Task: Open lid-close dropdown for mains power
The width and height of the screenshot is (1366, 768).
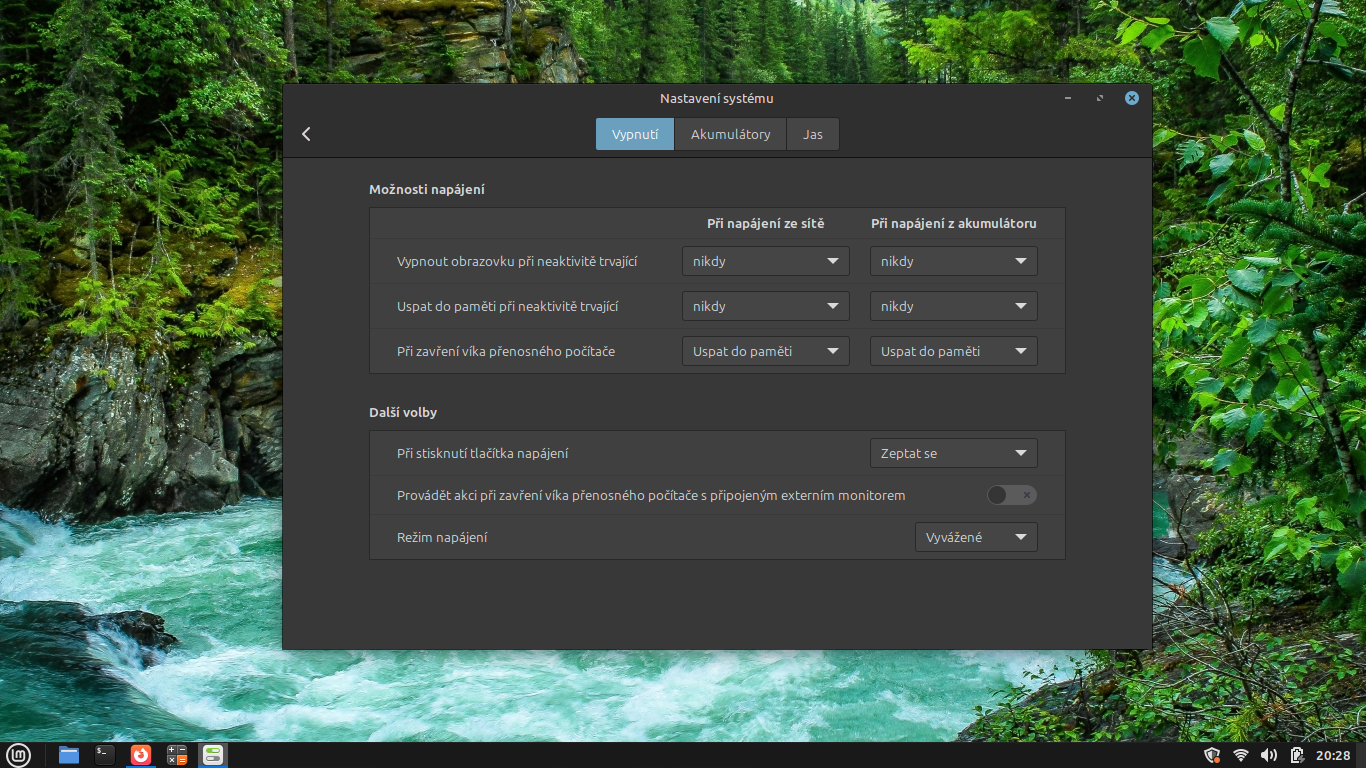Action: [765, 351]
